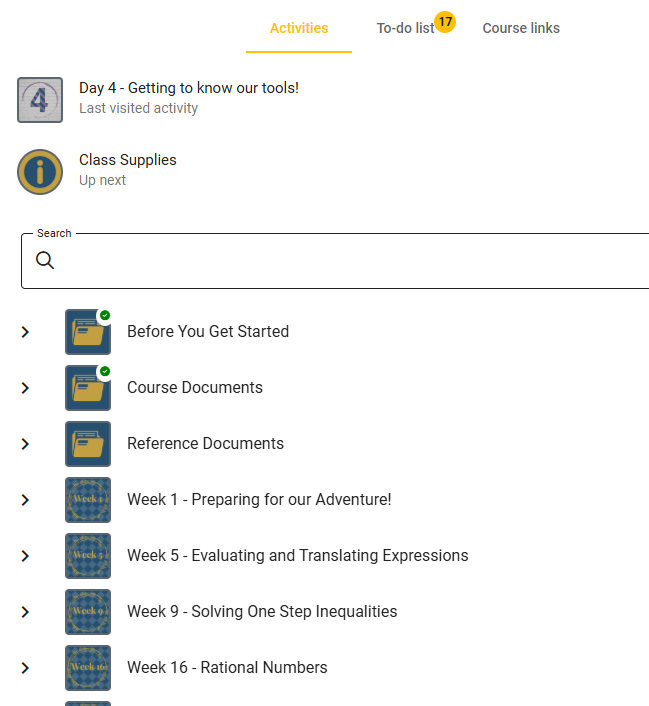The image size is (649, 706).
Task: Expand the Before You Get Started section
Action: [x=25, y=332]
